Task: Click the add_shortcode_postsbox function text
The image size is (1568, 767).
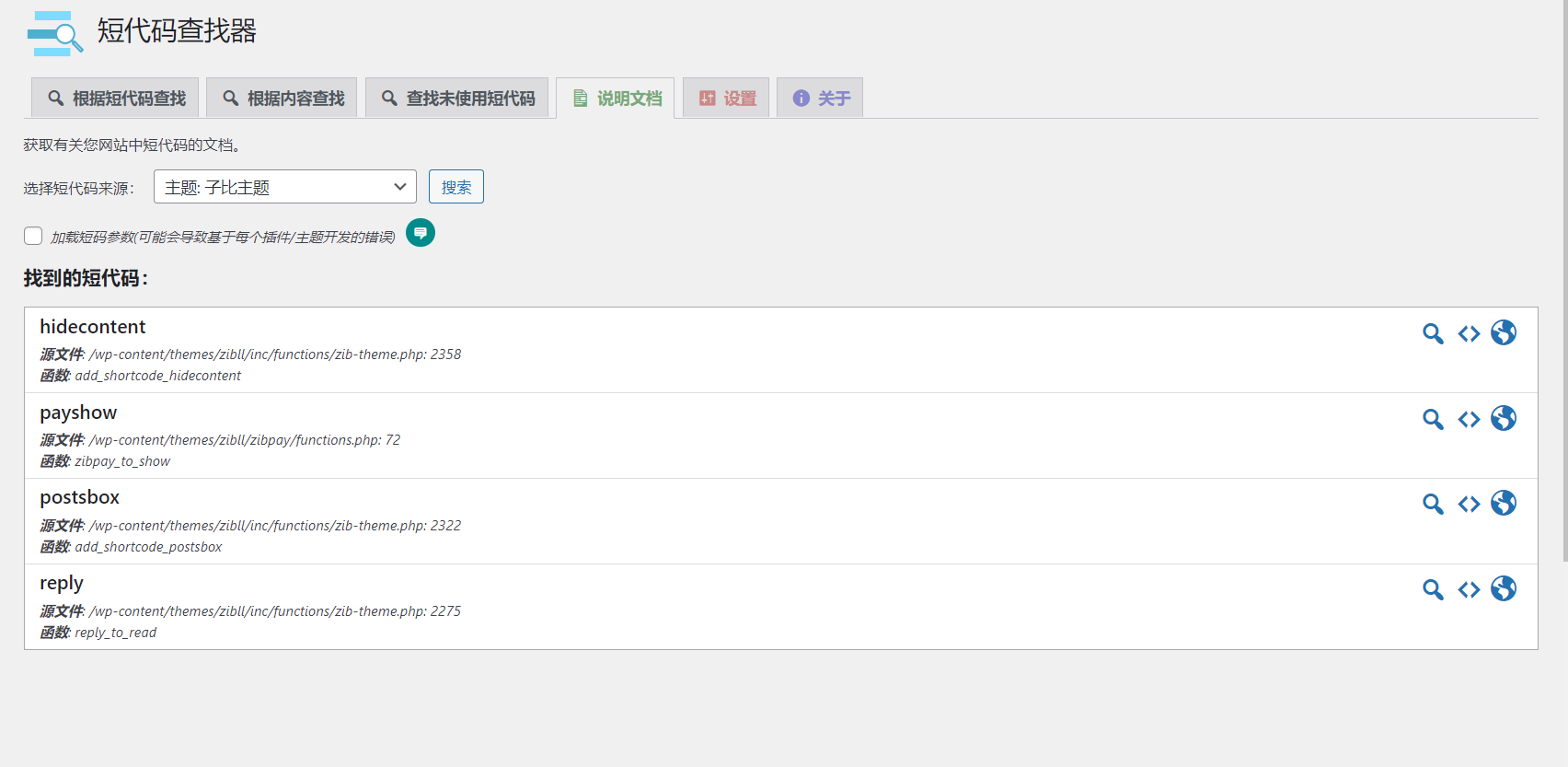Action: [148, 547]
